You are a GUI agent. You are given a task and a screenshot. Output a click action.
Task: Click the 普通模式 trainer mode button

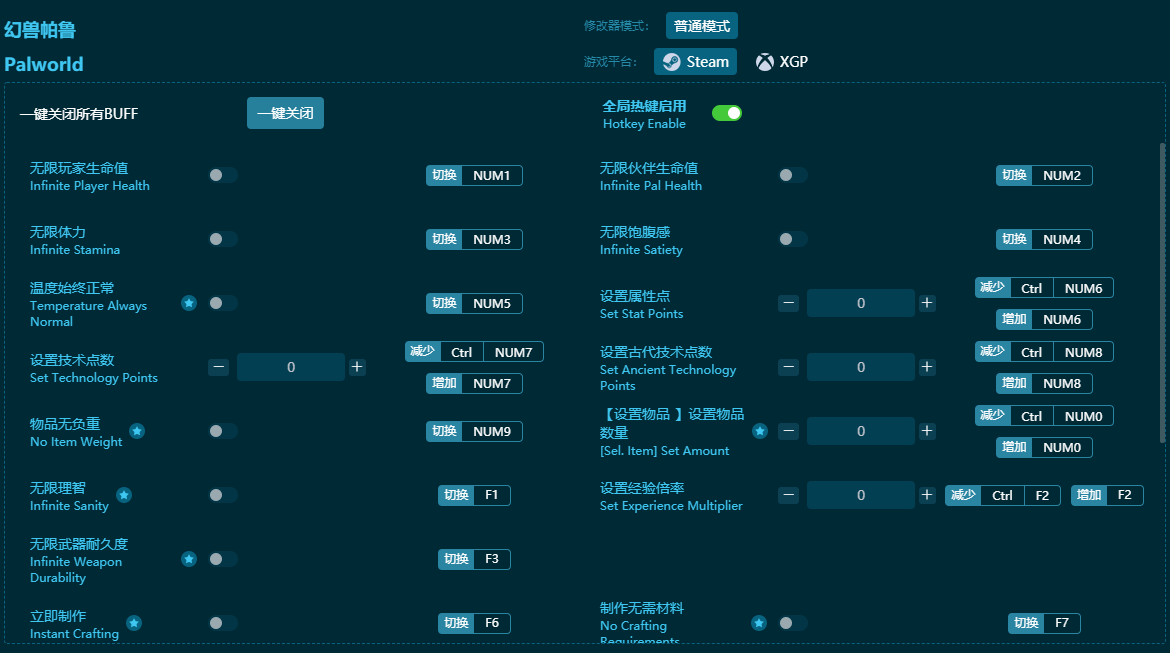point(701,25)
